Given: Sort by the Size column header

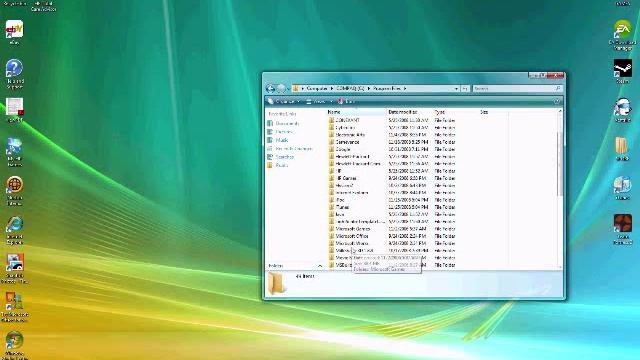Looking at the screenshot, I should pos(493,112).
